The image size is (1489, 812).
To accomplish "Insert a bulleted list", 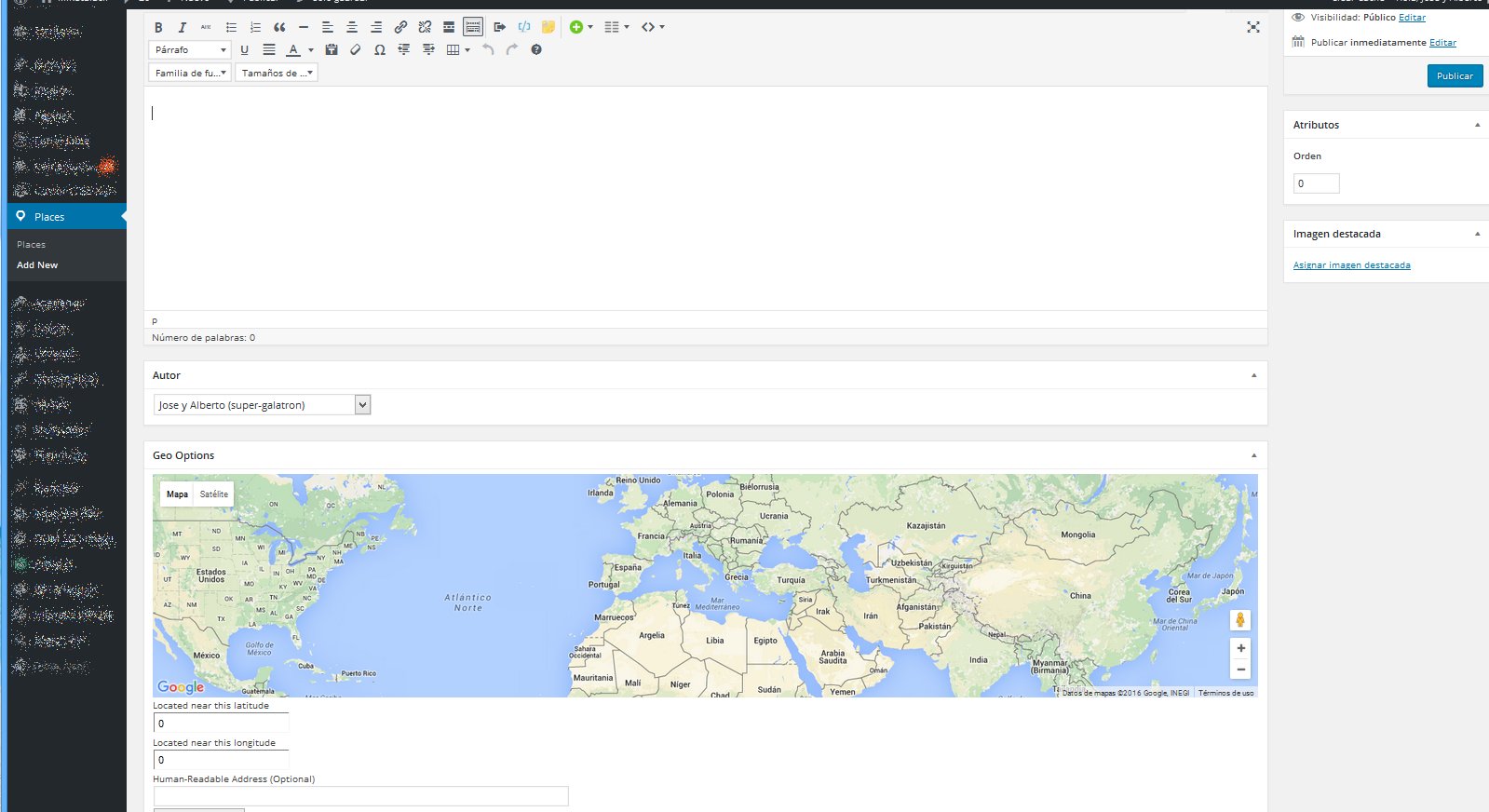I will [231, 27].
